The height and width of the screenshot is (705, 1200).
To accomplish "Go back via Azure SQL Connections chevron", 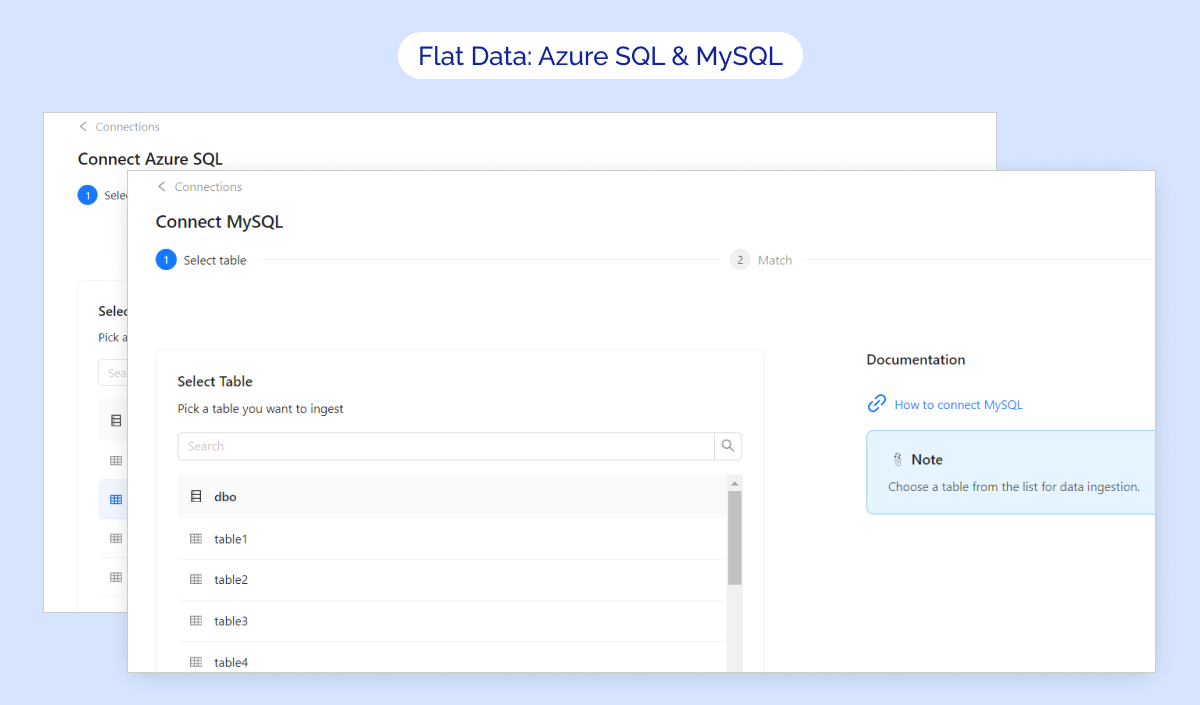I will 83,127.
